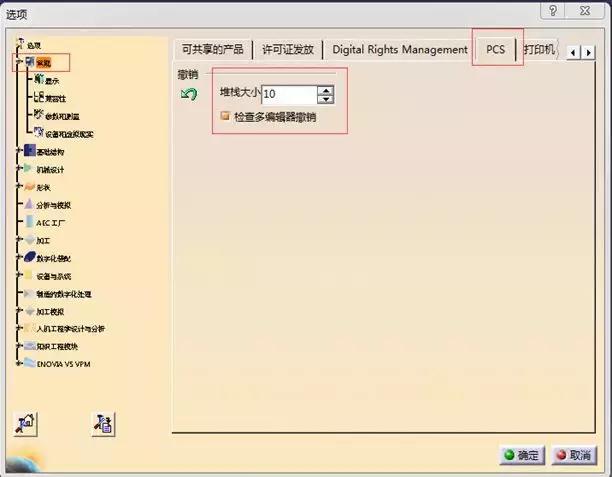Viewport: 612px width, 477px height.
Task: Switch to the 打印机 tab
Action: coord(539,50)
